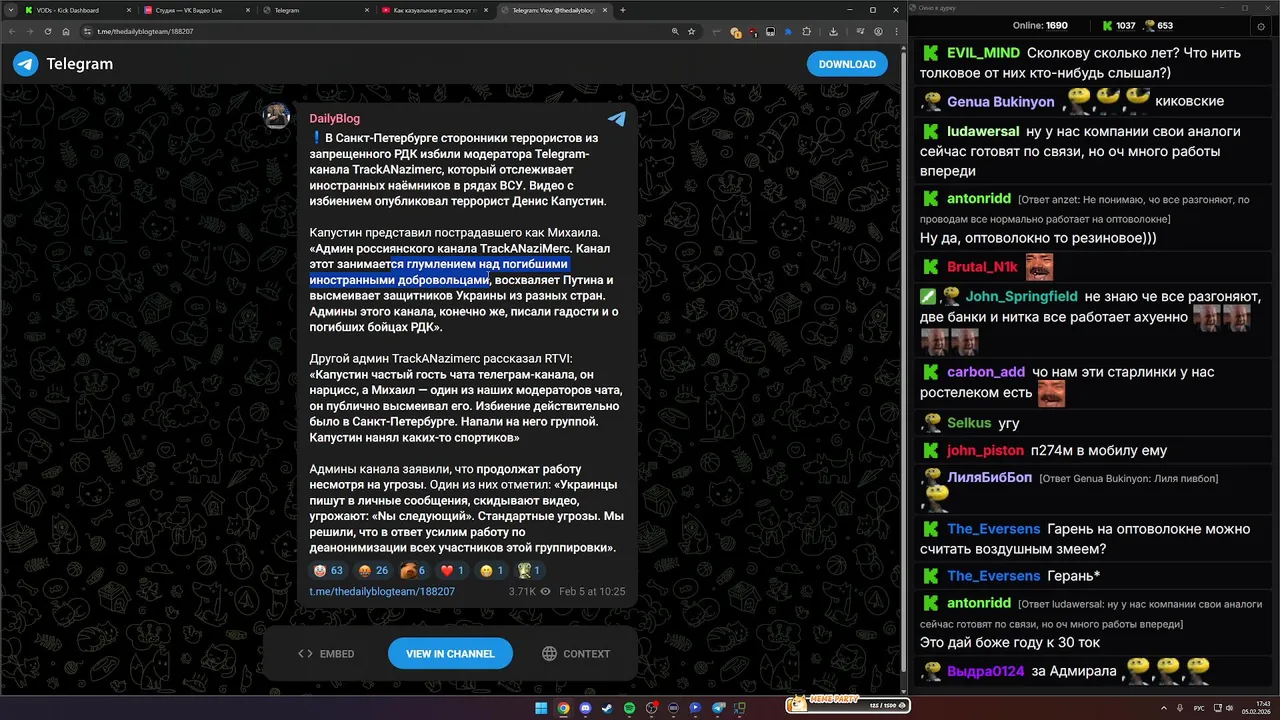Click the EMBED button
Screen dimensions: 1280x720
pyautogui.click(x=326, y=654)
